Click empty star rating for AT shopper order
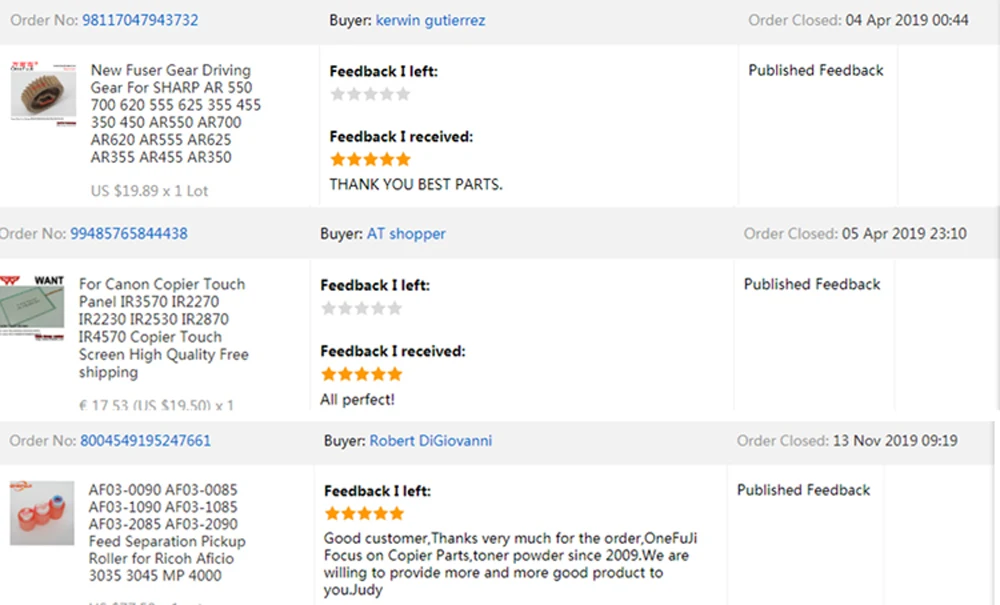 tap(361, 308)
